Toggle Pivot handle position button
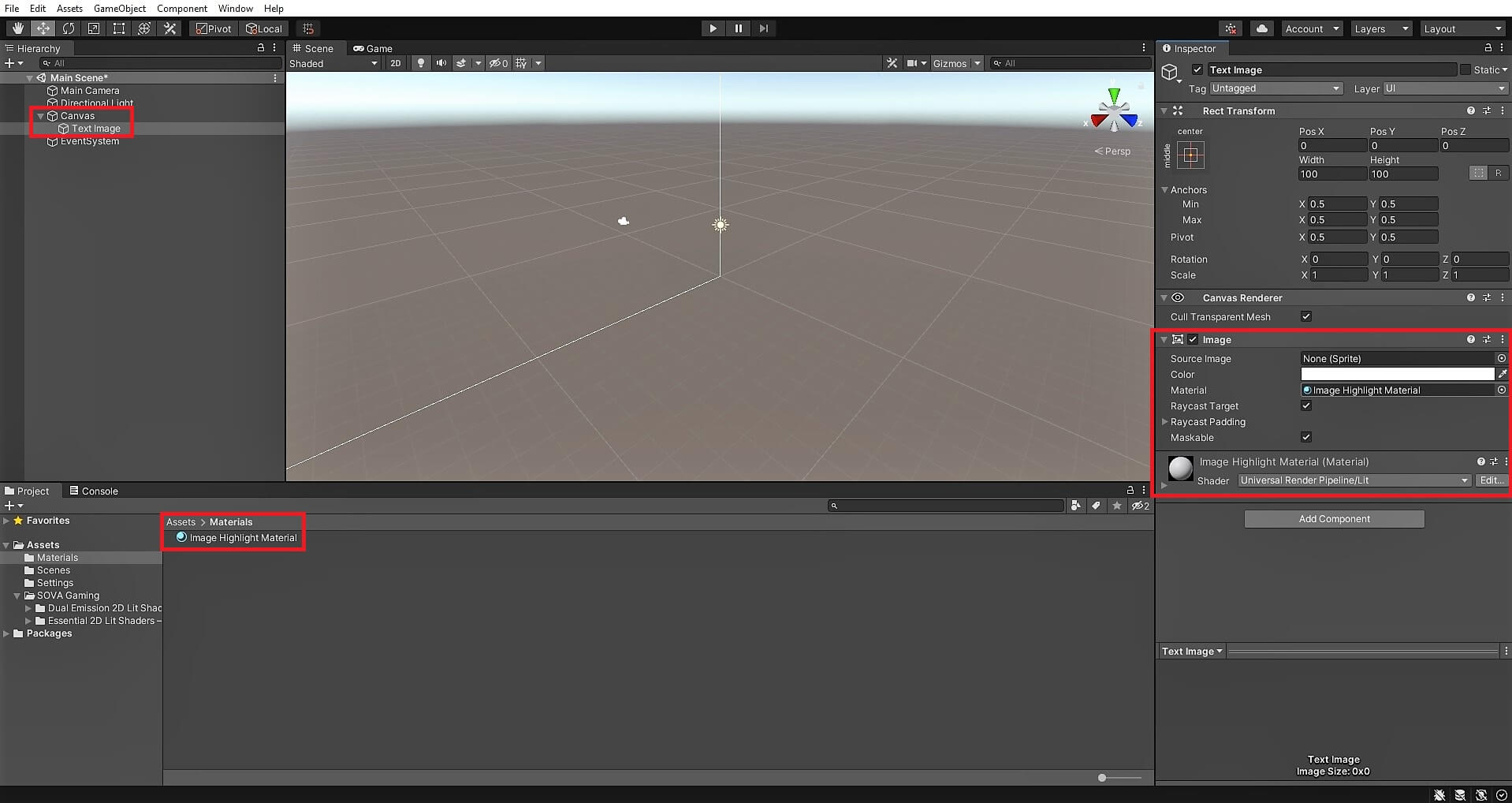The image size is (1512, 803). click(214, 28)
